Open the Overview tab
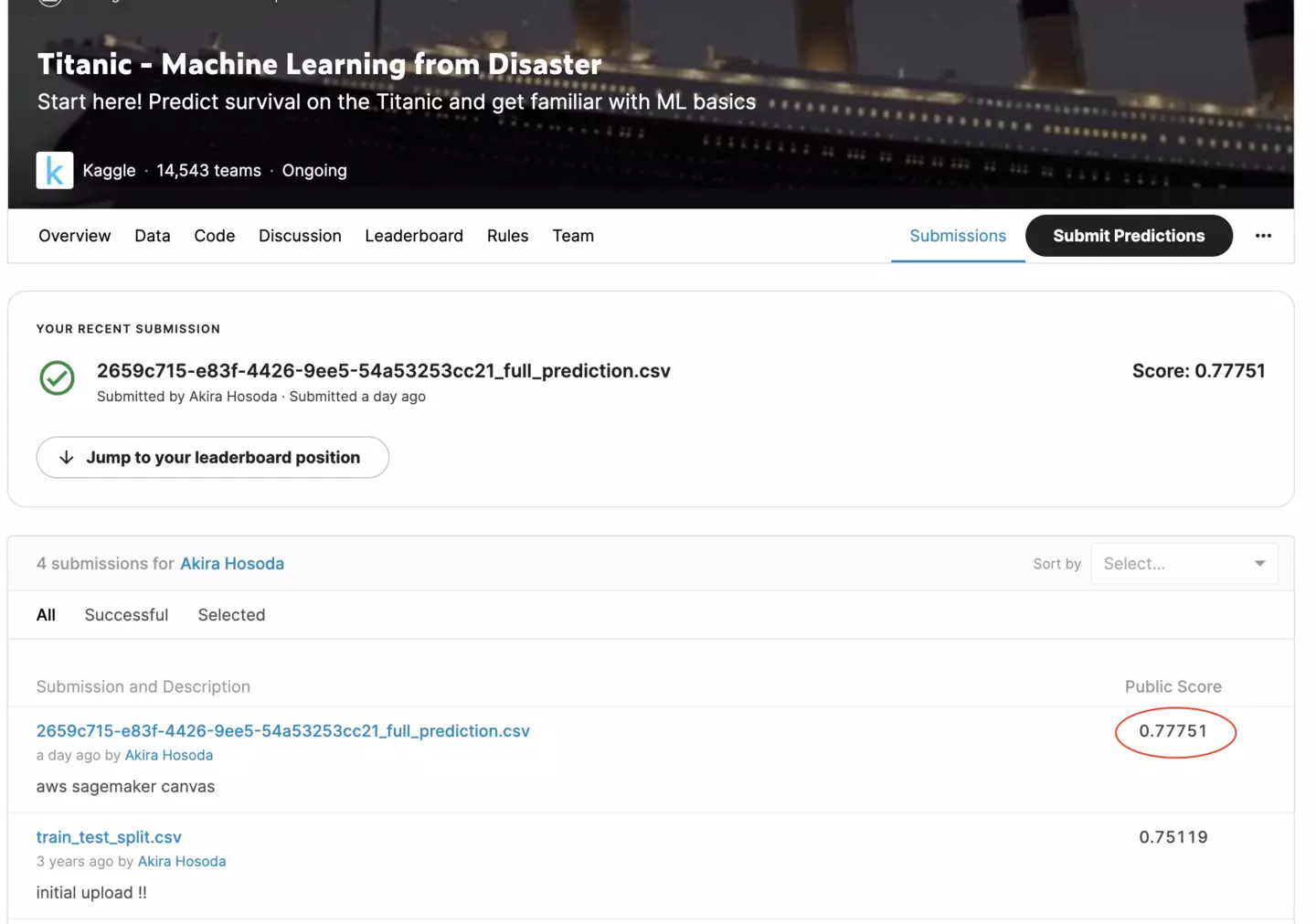The image size is (1316, 924). click(75, 236)
